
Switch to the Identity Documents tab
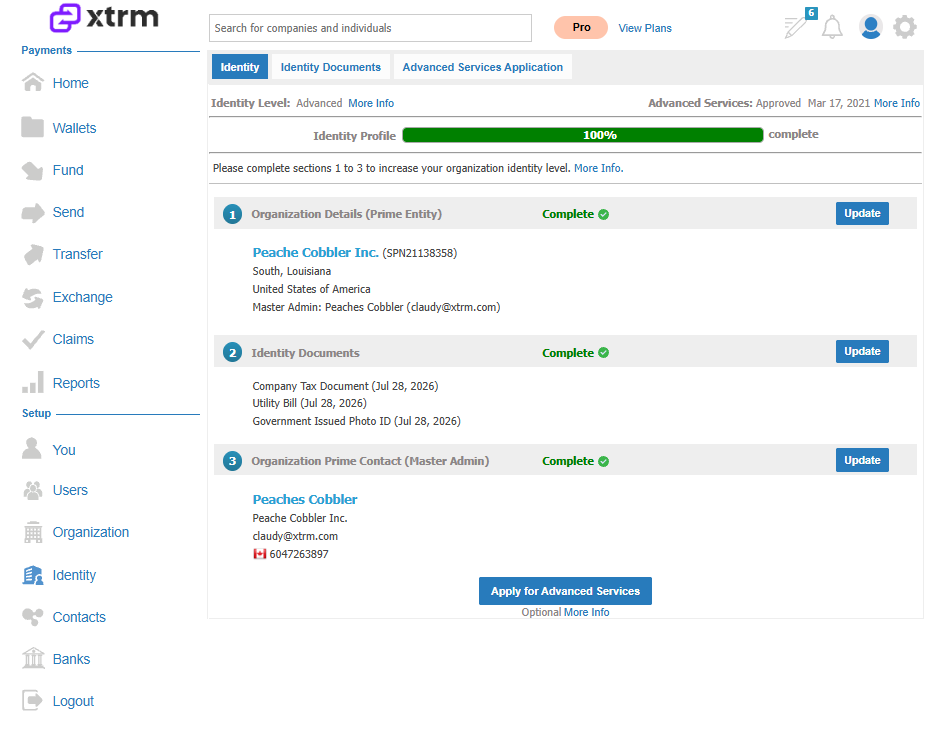tap(330, 67)
